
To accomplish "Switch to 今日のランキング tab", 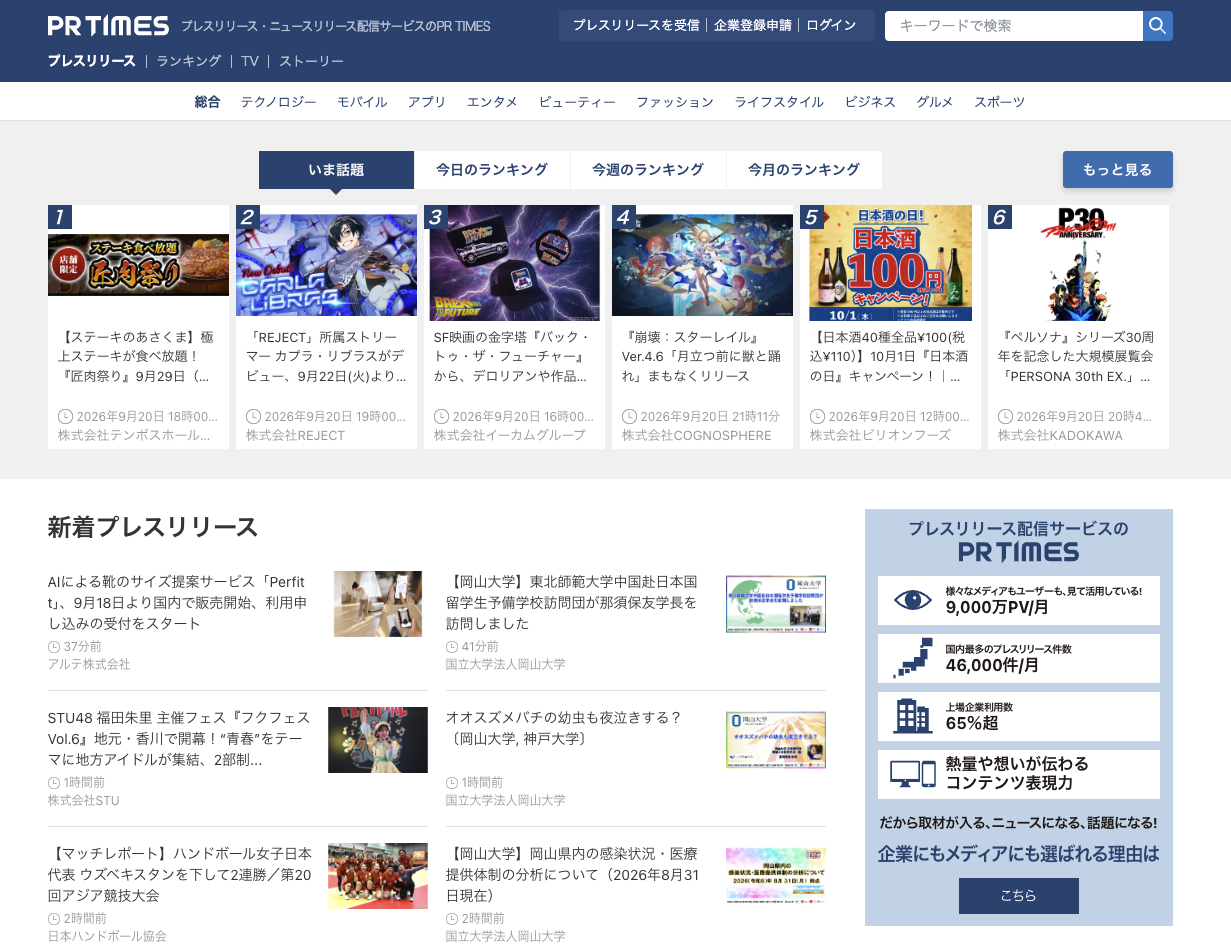I will coord(492,170).
